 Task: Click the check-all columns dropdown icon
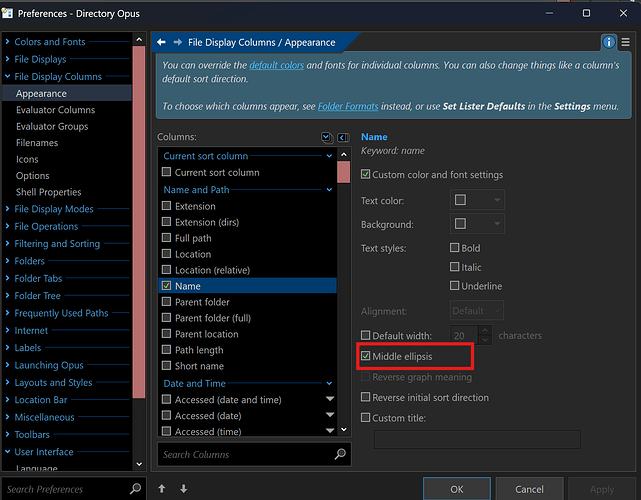(x=327, y=137)
